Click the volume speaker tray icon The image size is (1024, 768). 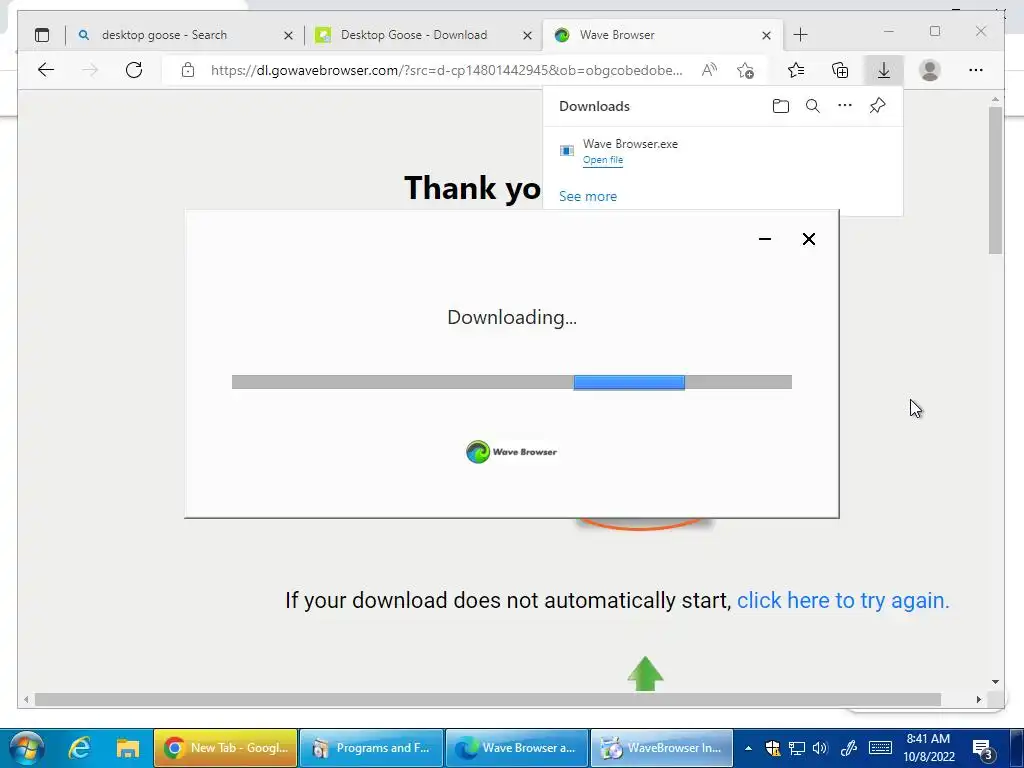click(x=820, y=748)
